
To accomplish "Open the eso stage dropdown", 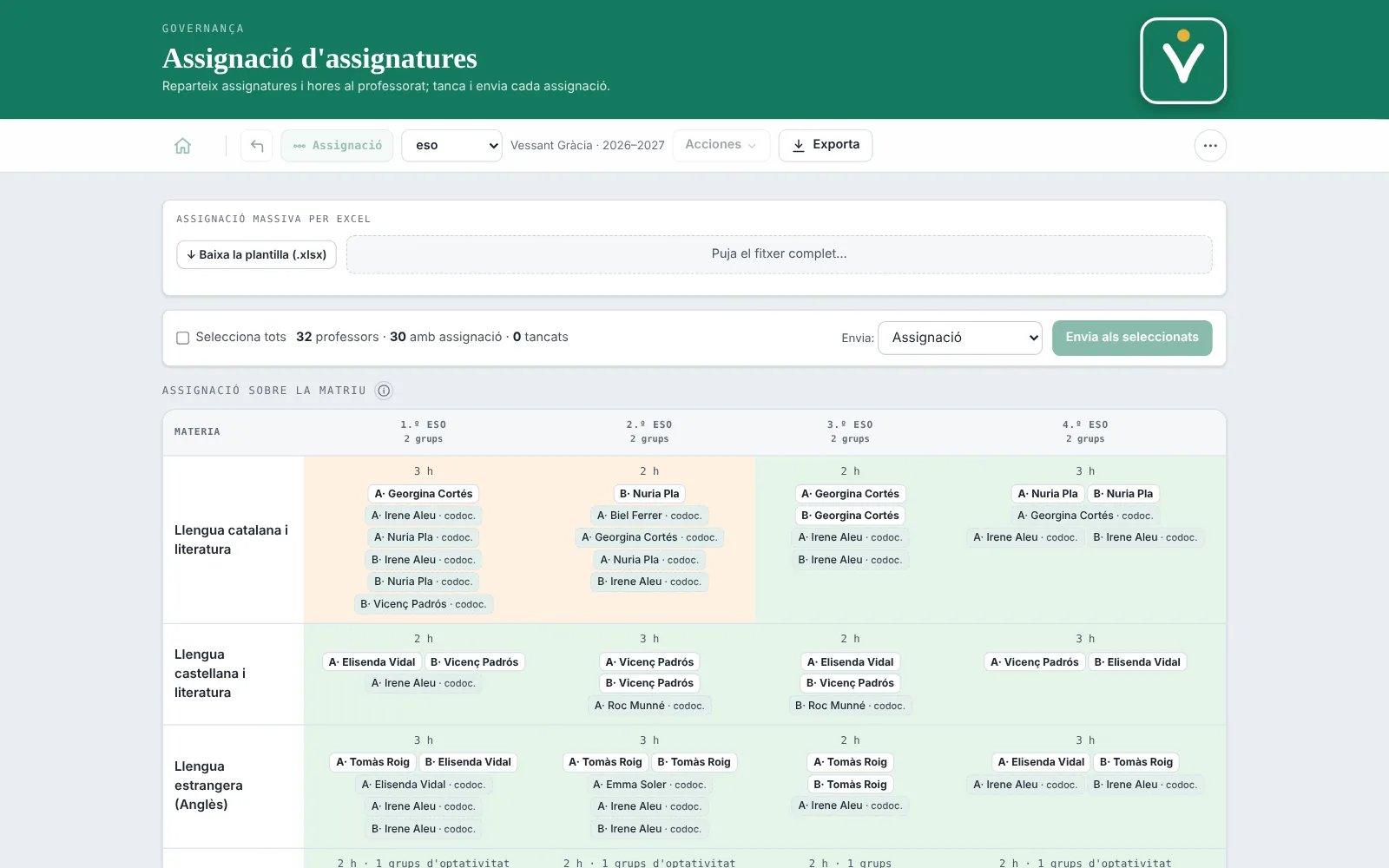I will point(451,146).
